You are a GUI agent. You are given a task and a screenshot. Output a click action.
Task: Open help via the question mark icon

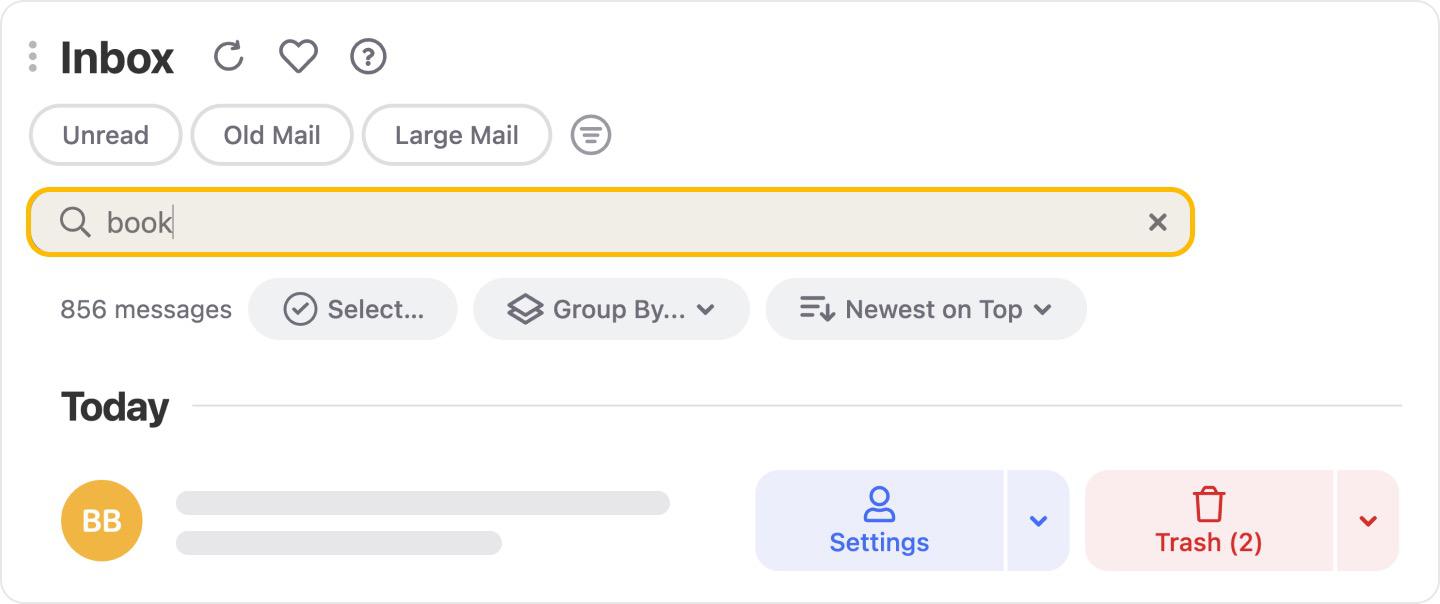click(x=368, y=57)
